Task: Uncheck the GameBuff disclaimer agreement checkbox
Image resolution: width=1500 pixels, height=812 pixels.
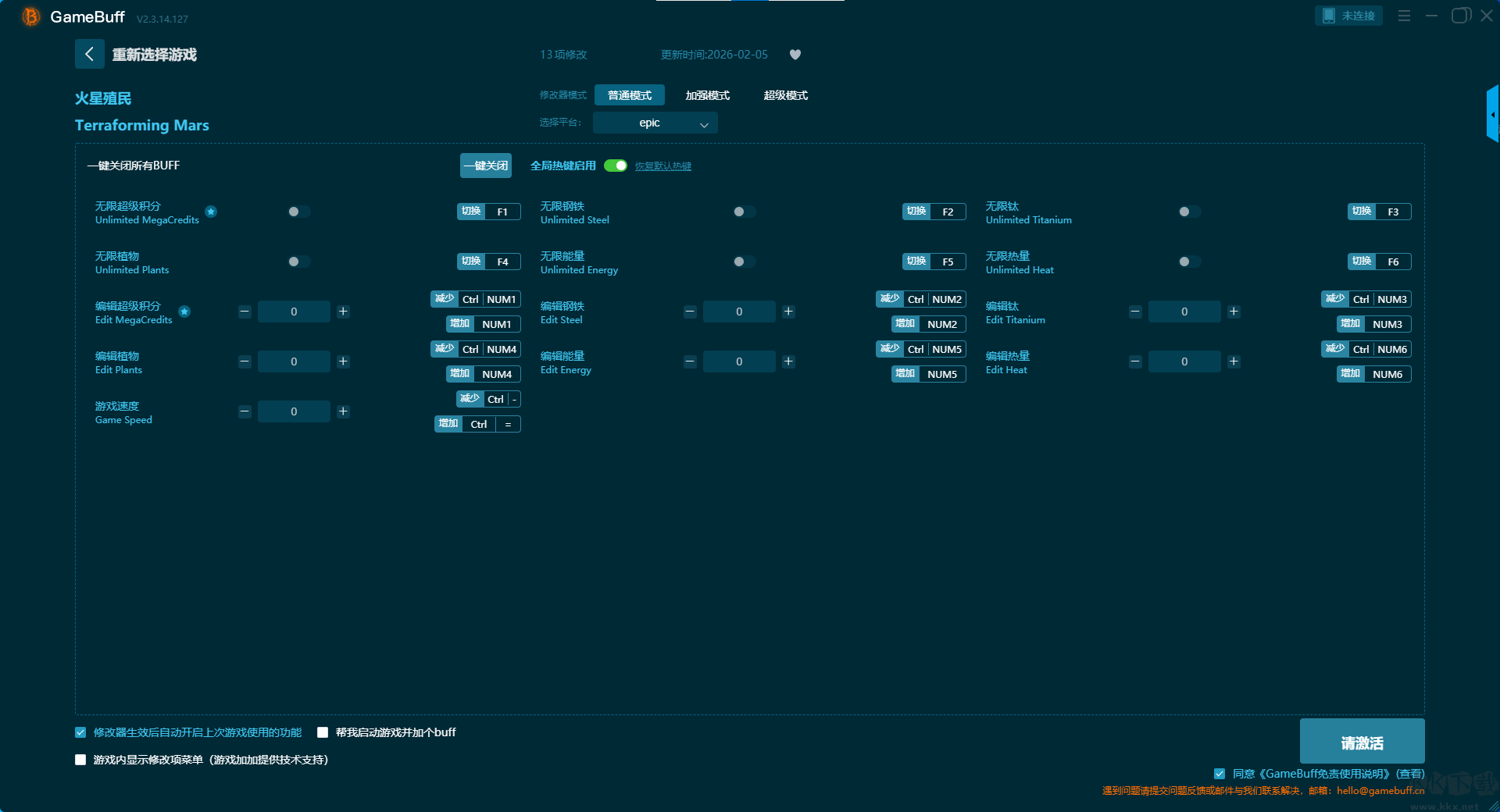Action: click(1220, 774)
